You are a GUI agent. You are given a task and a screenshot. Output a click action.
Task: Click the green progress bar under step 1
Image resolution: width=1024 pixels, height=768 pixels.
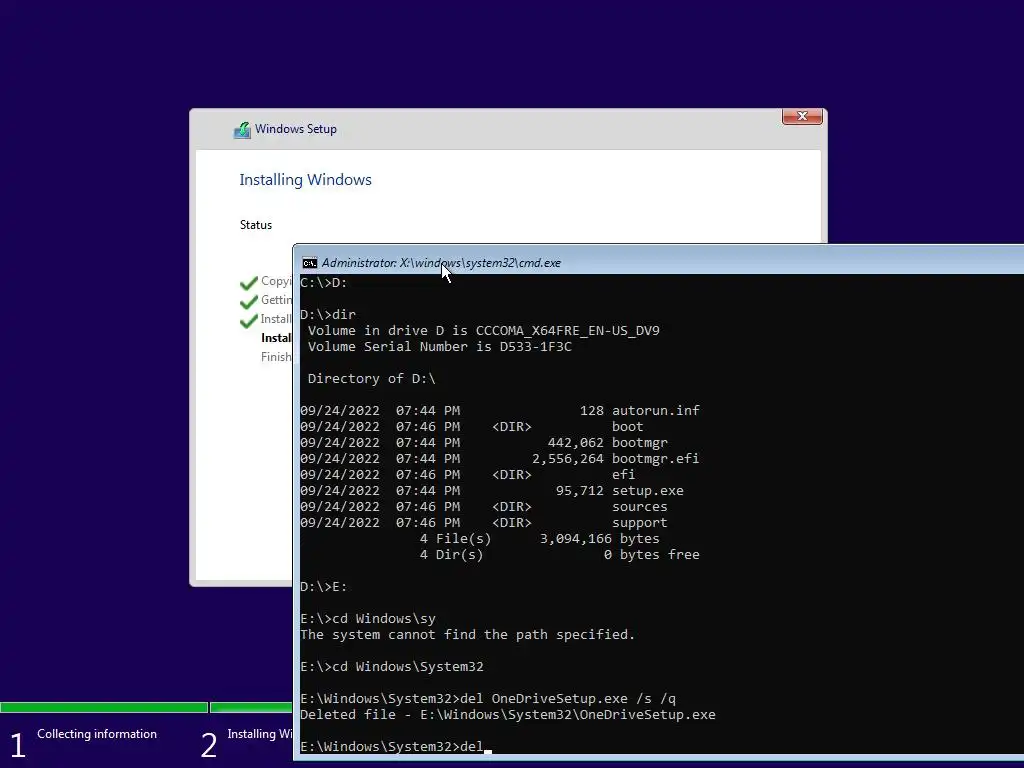pos(104,707)
